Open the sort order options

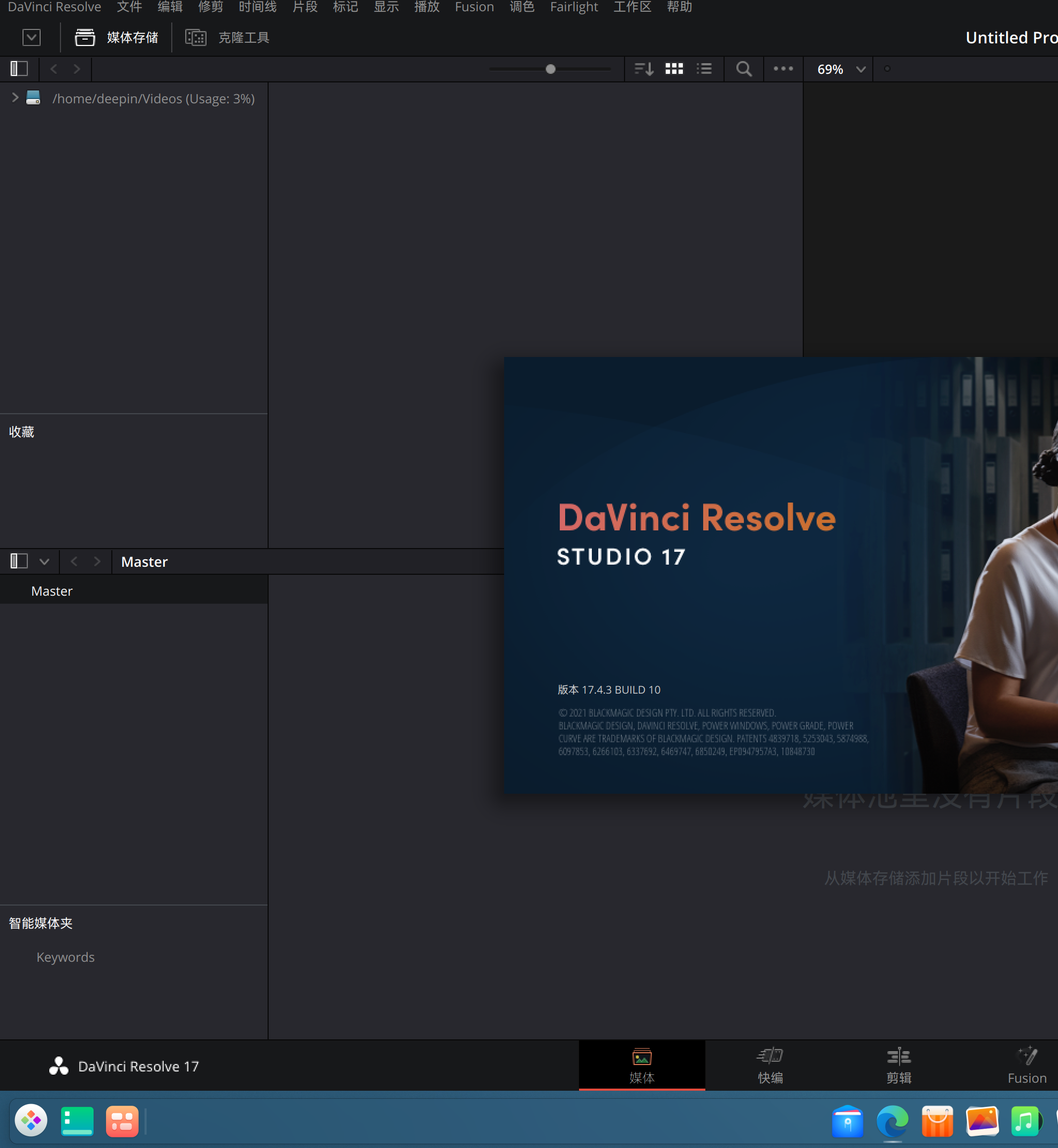[643, 69]
